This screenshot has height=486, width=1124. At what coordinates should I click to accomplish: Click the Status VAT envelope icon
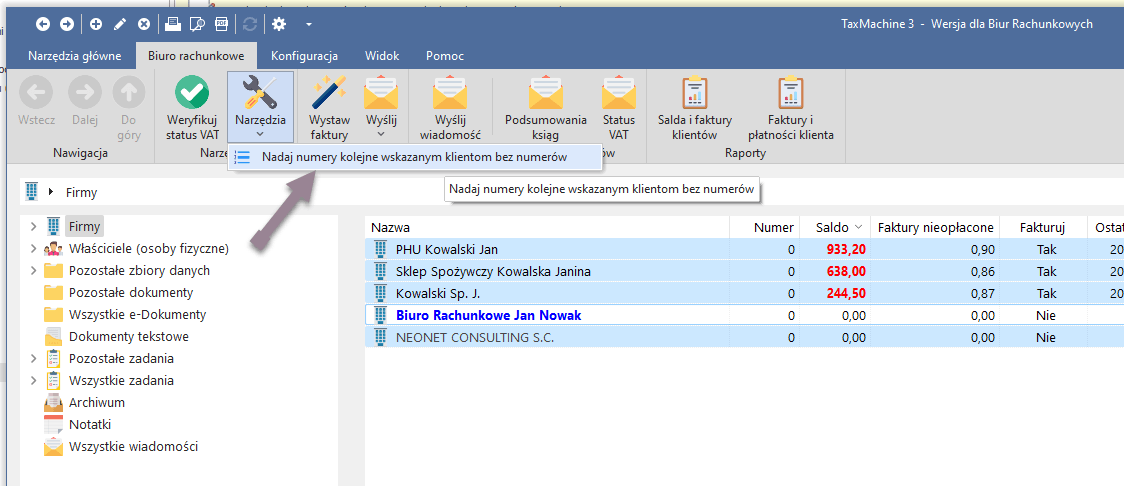pyautogui.click(x=618, y=93)
